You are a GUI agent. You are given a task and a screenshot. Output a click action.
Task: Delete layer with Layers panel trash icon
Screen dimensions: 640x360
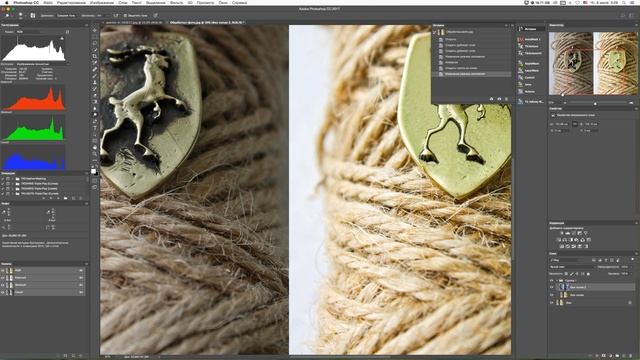(631, 356)
